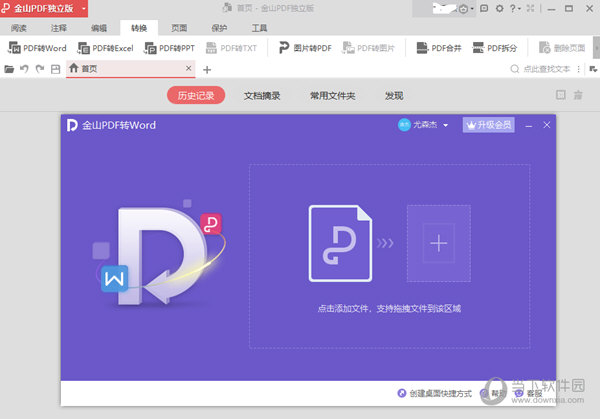Image resolution: width=600 pixels, height=419 pixels.
Task: Open the 页面 ribbon tab
Action: pyautogui.click(x=179, y=28)
